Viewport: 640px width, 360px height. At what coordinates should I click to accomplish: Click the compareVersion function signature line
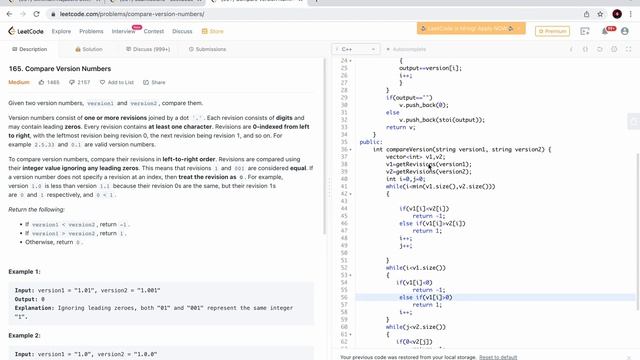pos(462,149)
